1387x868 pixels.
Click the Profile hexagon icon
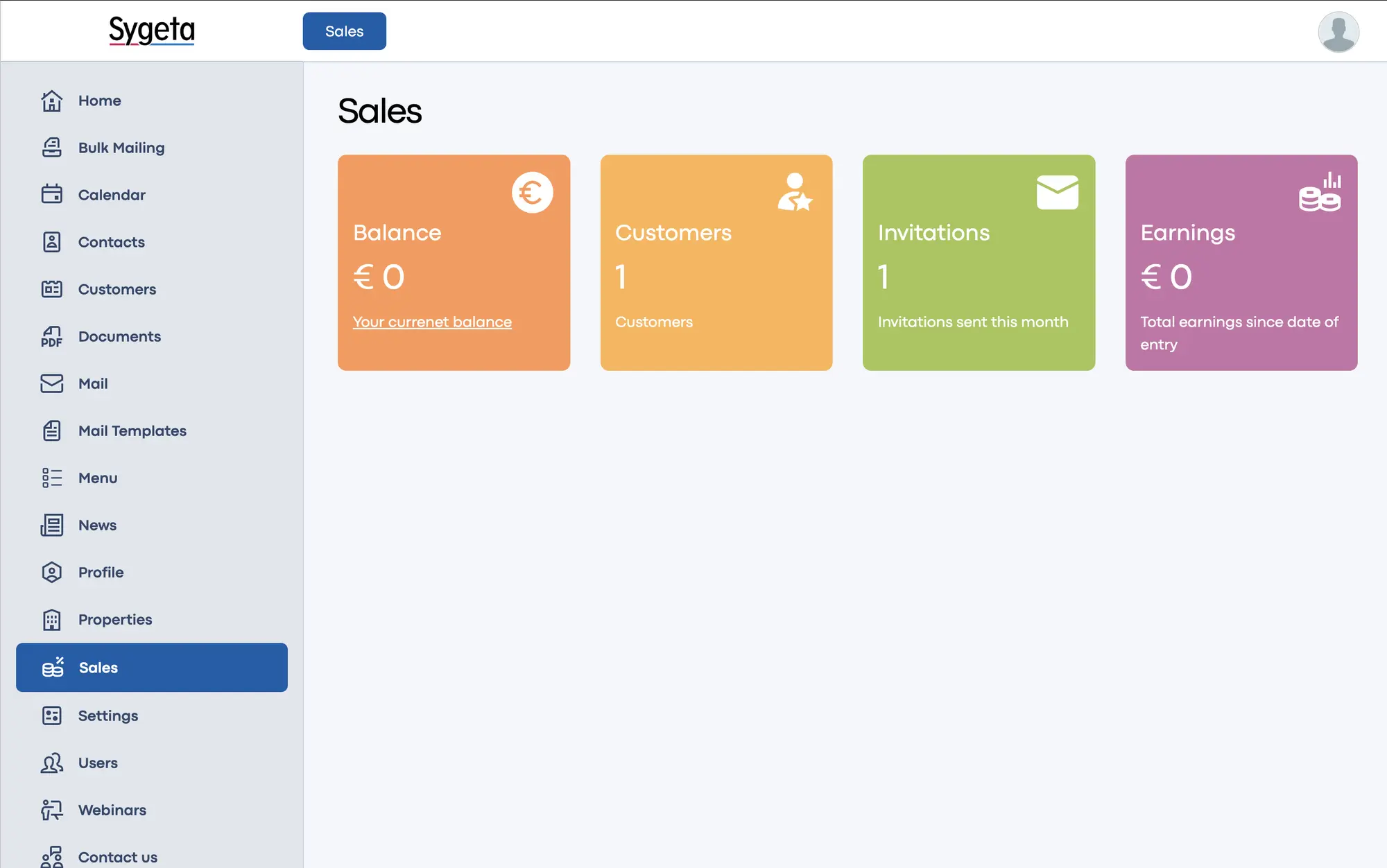pos(52,572)
